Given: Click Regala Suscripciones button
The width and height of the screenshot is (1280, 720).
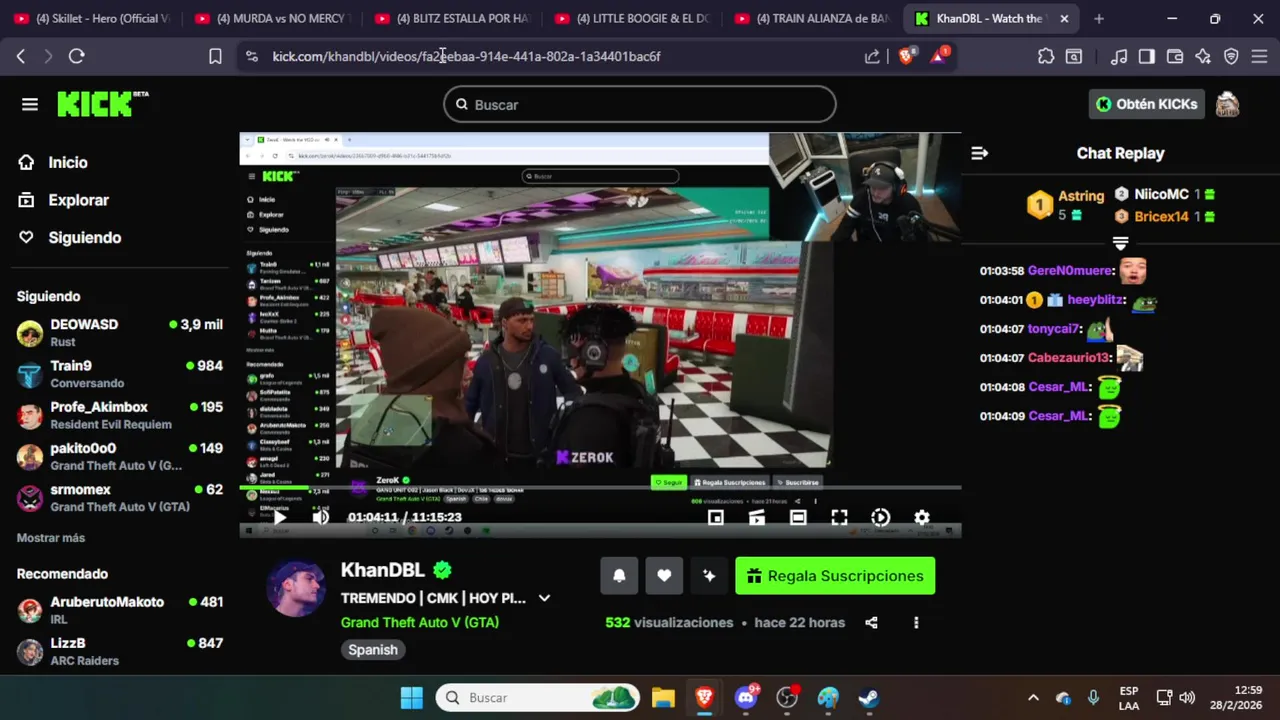Looking at the screenshot, I should pos(835,576).
